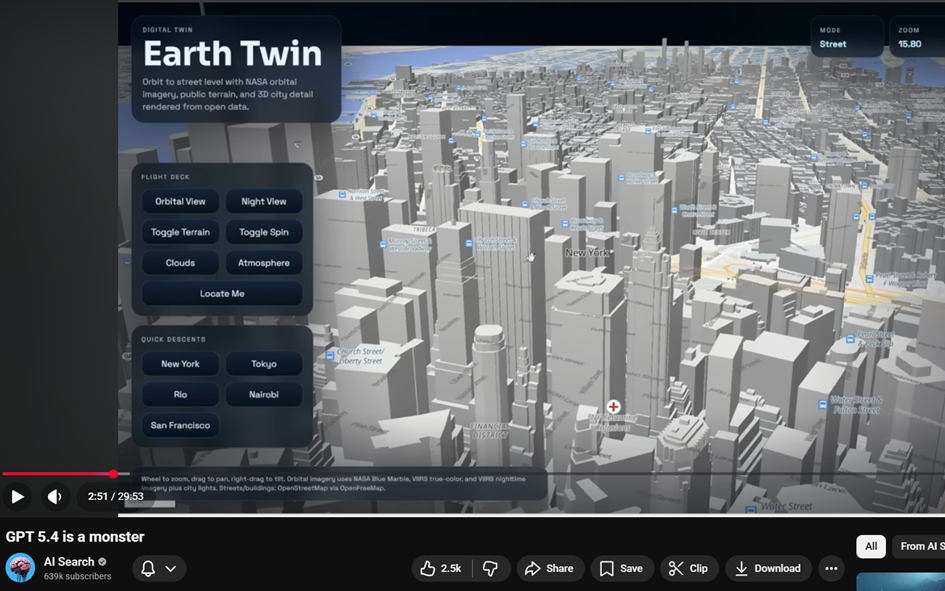Click the AI Search channel name
Screen dimensions: 945x591
[69, 562]
